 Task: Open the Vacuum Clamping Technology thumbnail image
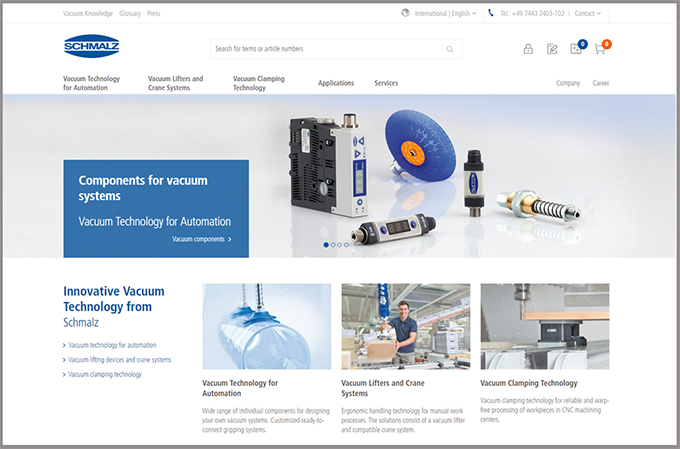544,326
